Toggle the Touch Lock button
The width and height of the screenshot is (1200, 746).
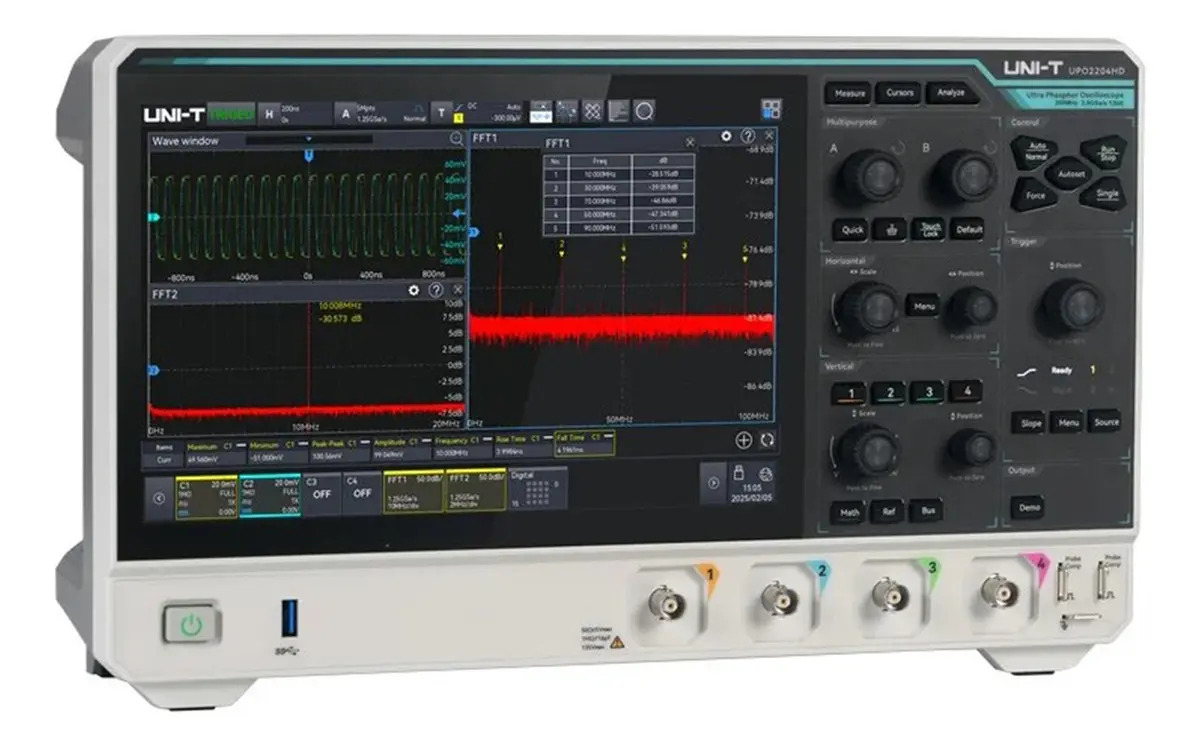[x=930, y=229]
